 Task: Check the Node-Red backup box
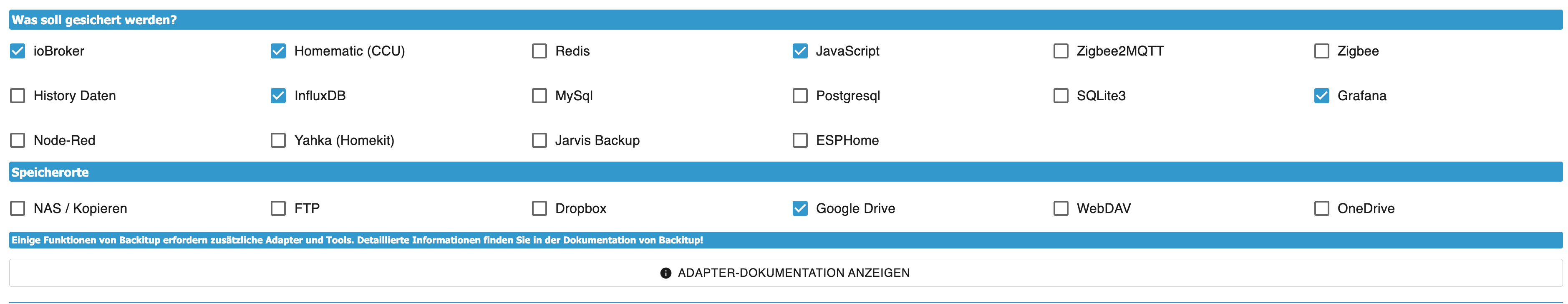tap(18, 141)
